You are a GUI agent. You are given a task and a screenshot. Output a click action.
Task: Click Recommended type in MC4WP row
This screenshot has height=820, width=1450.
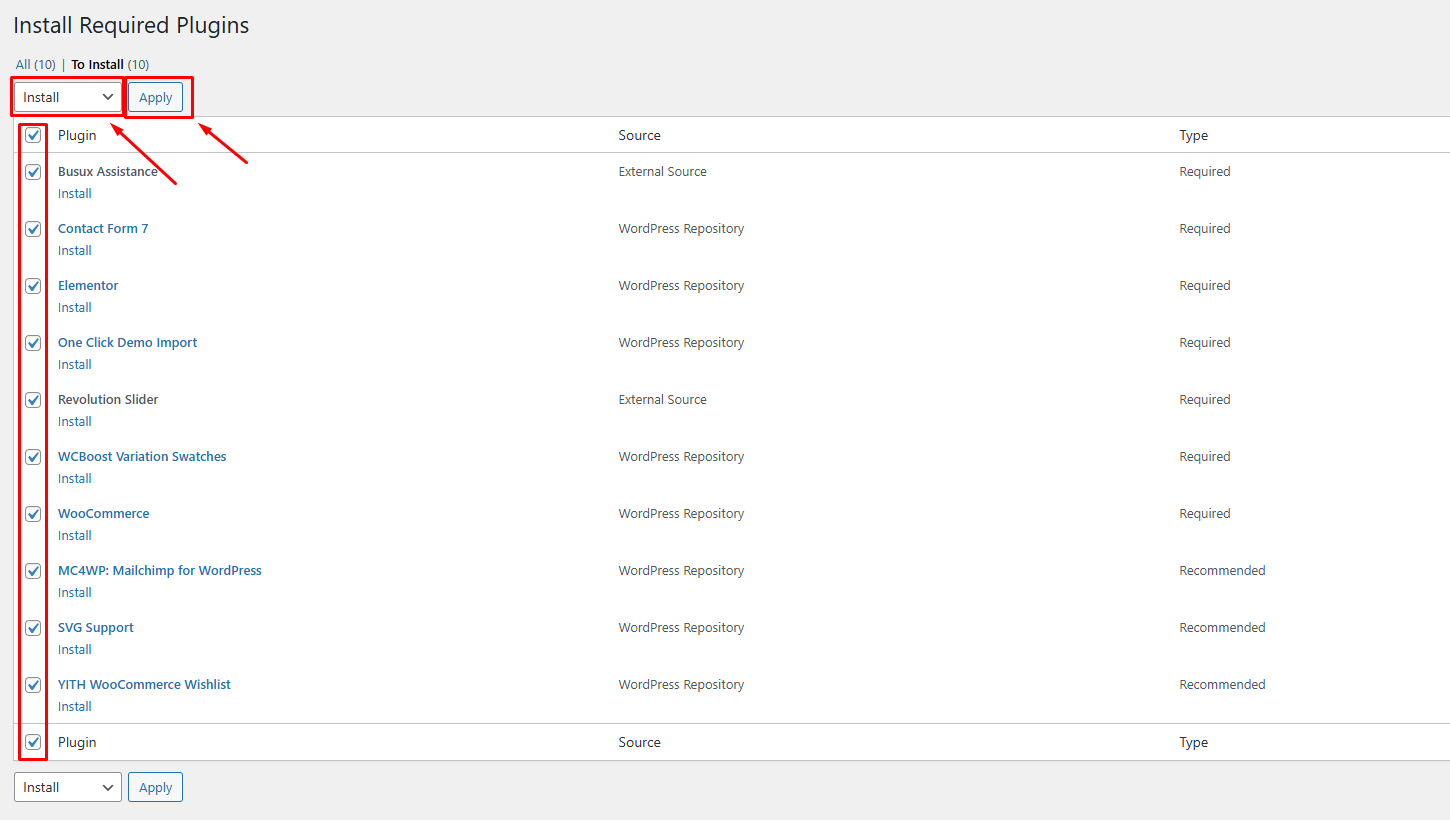click(1222, 571)
